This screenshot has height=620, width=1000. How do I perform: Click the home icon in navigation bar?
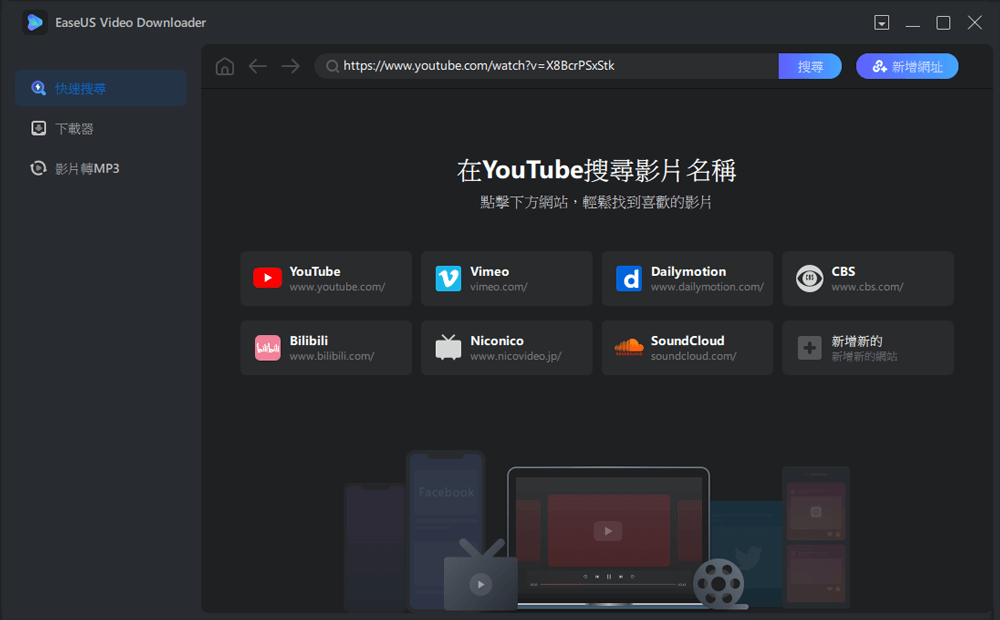click(x=225, y=66)
